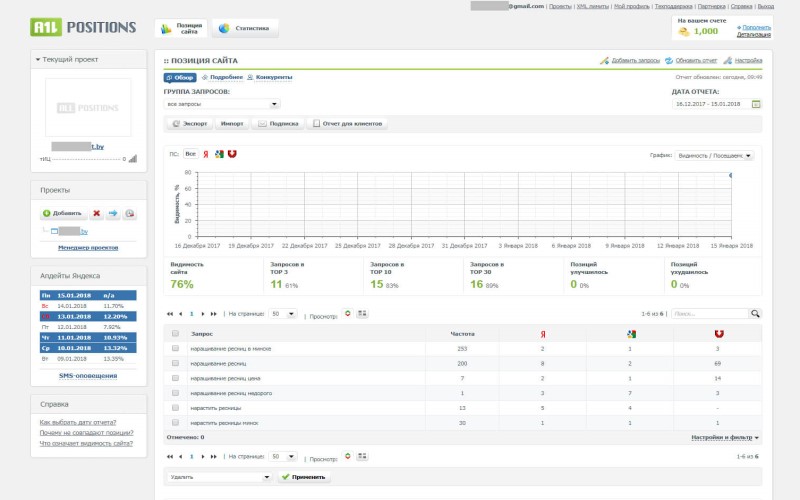Open the Конкуренты view tab
This screenshot has width=800, height=500.
pos(270,78)
